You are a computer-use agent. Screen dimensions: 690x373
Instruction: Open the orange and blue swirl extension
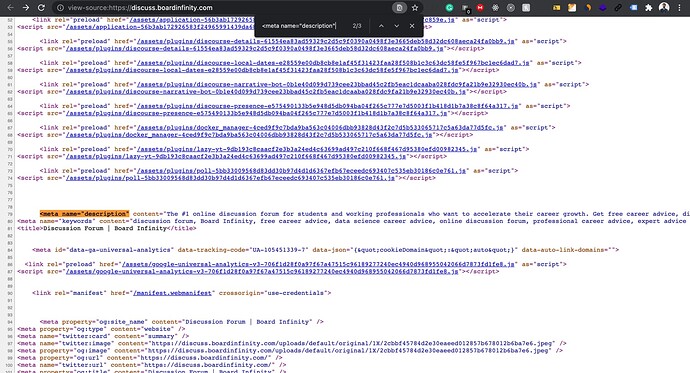tap(587, 7)
